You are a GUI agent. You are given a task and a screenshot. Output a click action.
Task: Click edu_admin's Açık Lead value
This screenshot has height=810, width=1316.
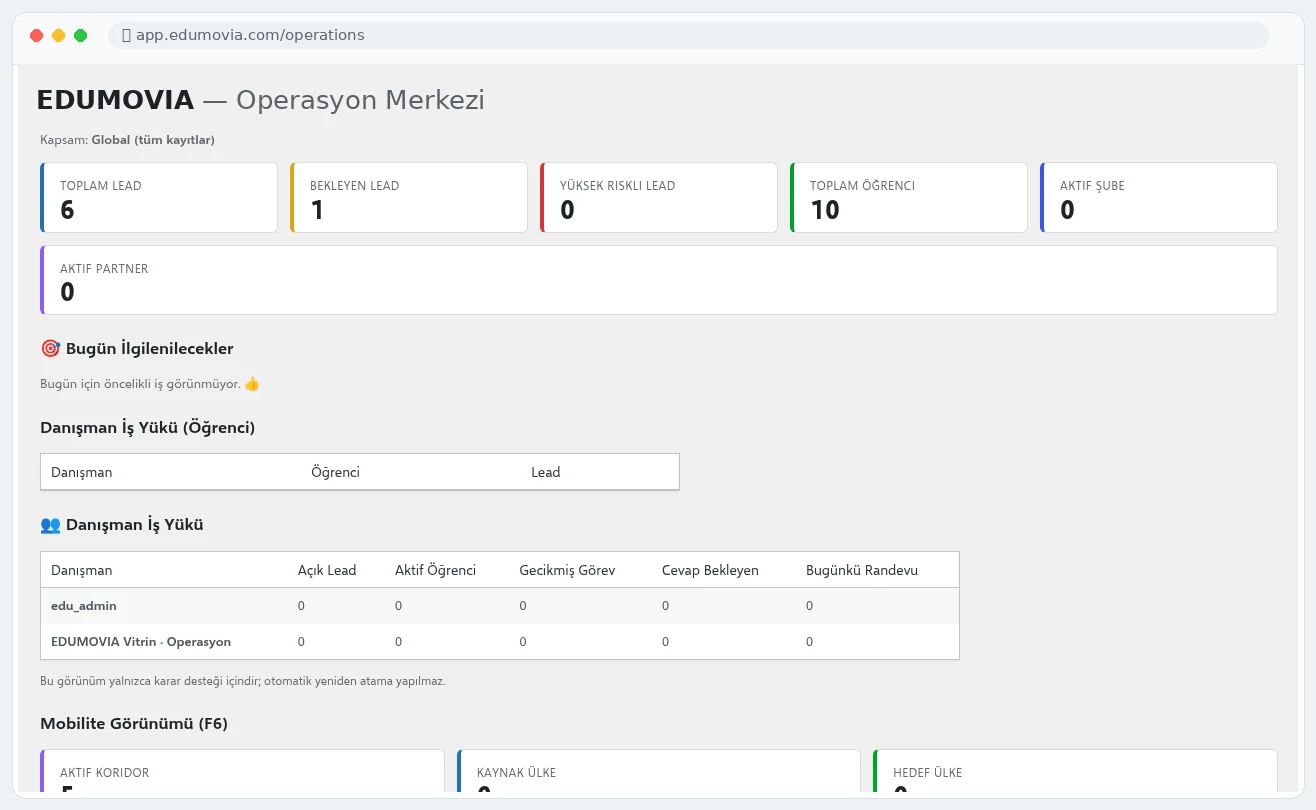(x=301, y=606)
